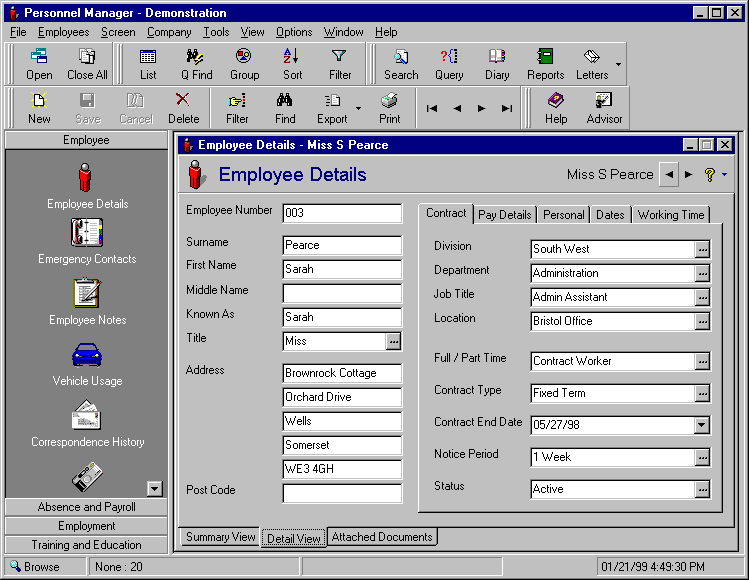Open Emergency Contacts in sidebar
Image resolution: width=749 pixels, height=580 pixels.
(87, 241)
